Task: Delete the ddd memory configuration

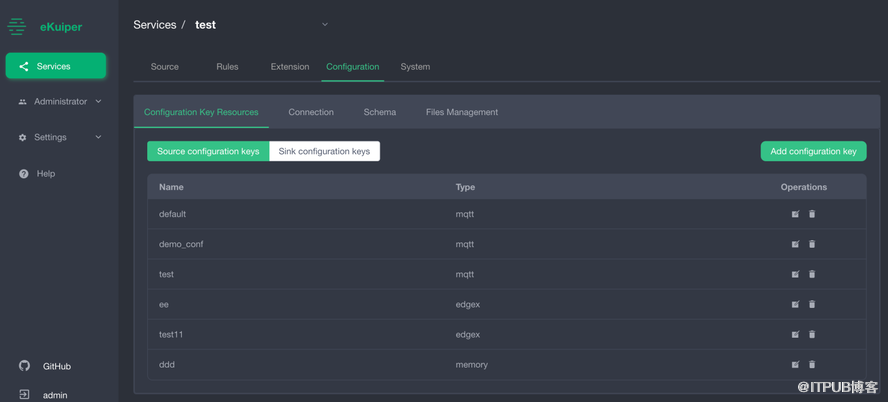Action: 812,364
